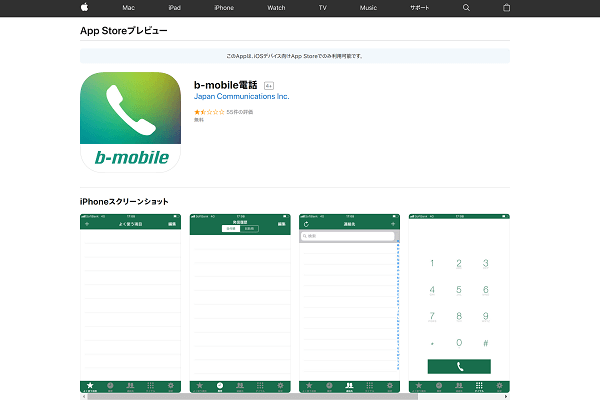Tap digit 0 on the dial pad screenshot

point(459,343)
